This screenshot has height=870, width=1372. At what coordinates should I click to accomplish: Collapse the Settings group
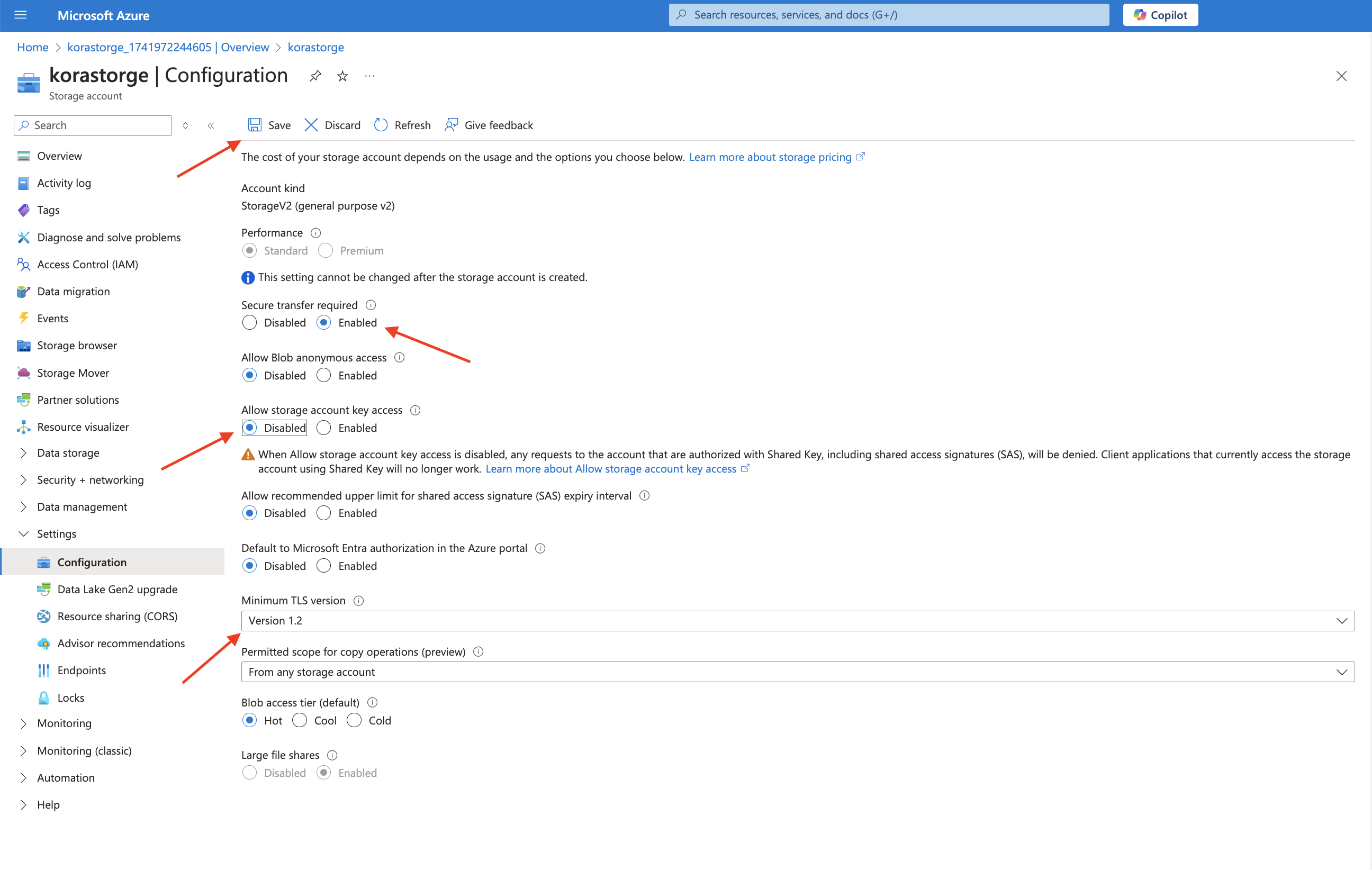[x=23, y=534]
